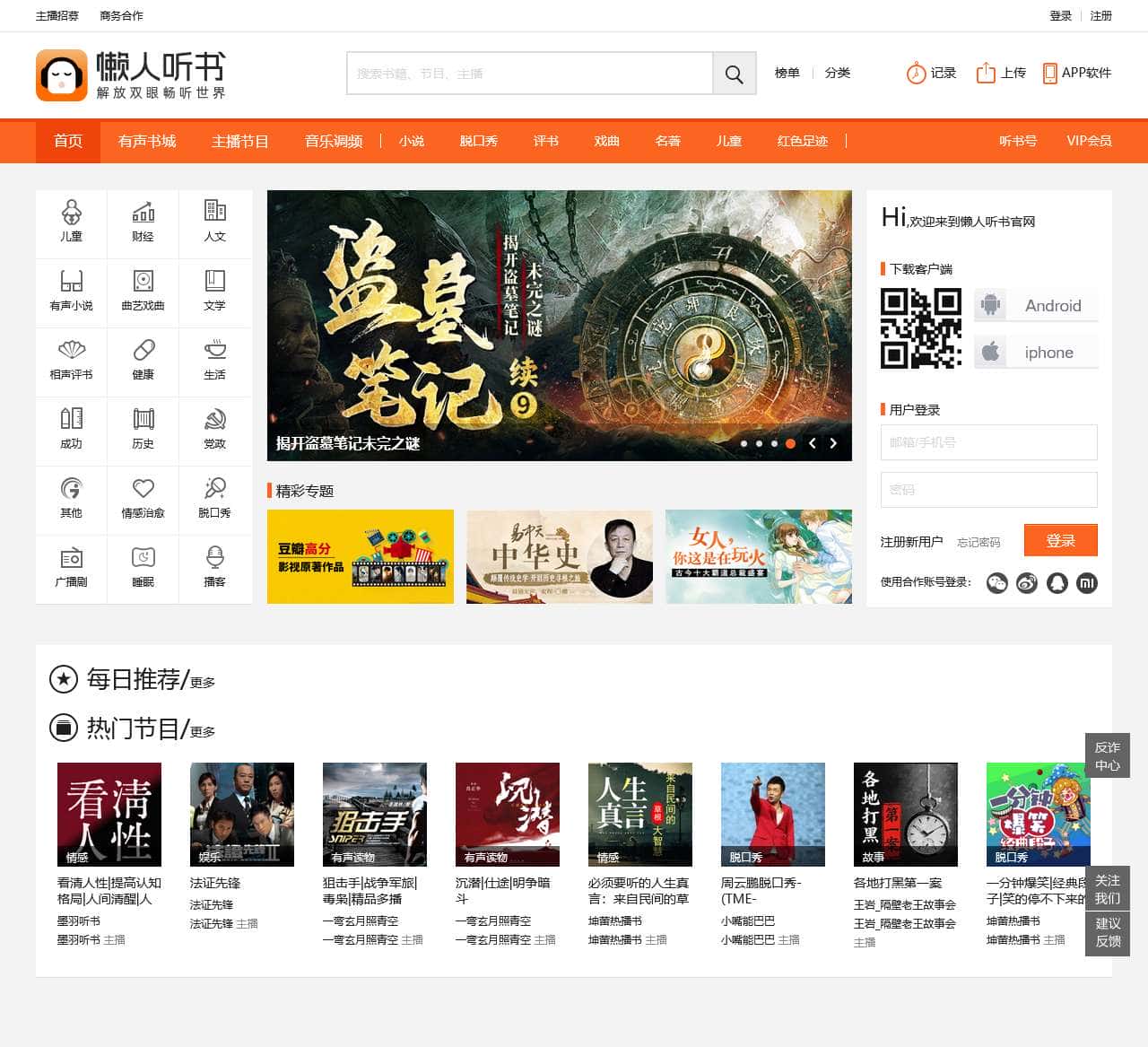
Task: Open 听书号 in navigation bar
Action: 1018,141
